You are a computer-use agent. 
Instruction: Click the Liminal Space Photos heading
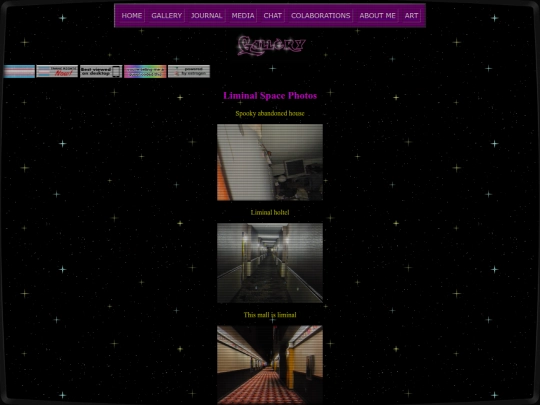coord(270,95)
